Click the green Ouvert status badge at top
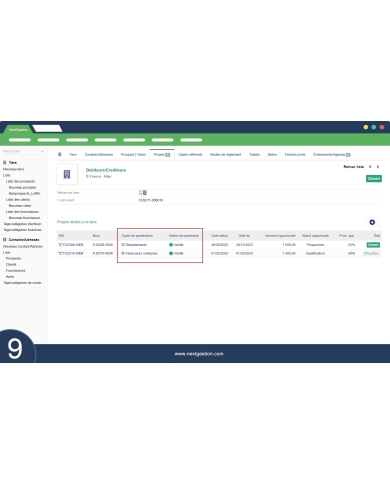 [x=374, y=179]
